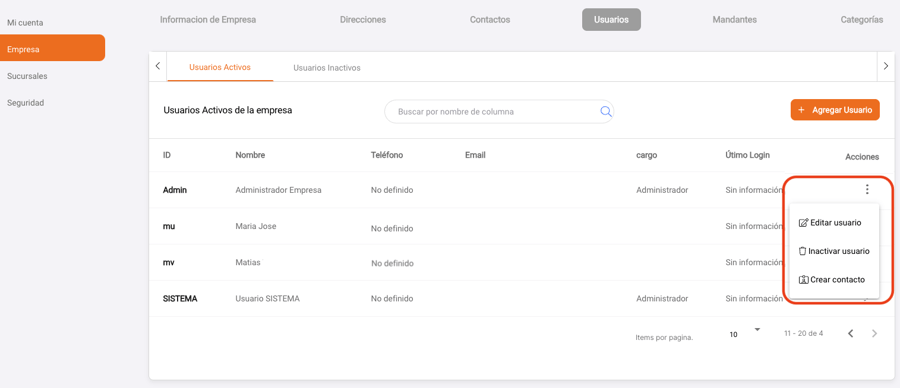The width and height of the screenshot is (900, 388).
Task: Click the Teléfono column header
Action: (x=387, y=155)
